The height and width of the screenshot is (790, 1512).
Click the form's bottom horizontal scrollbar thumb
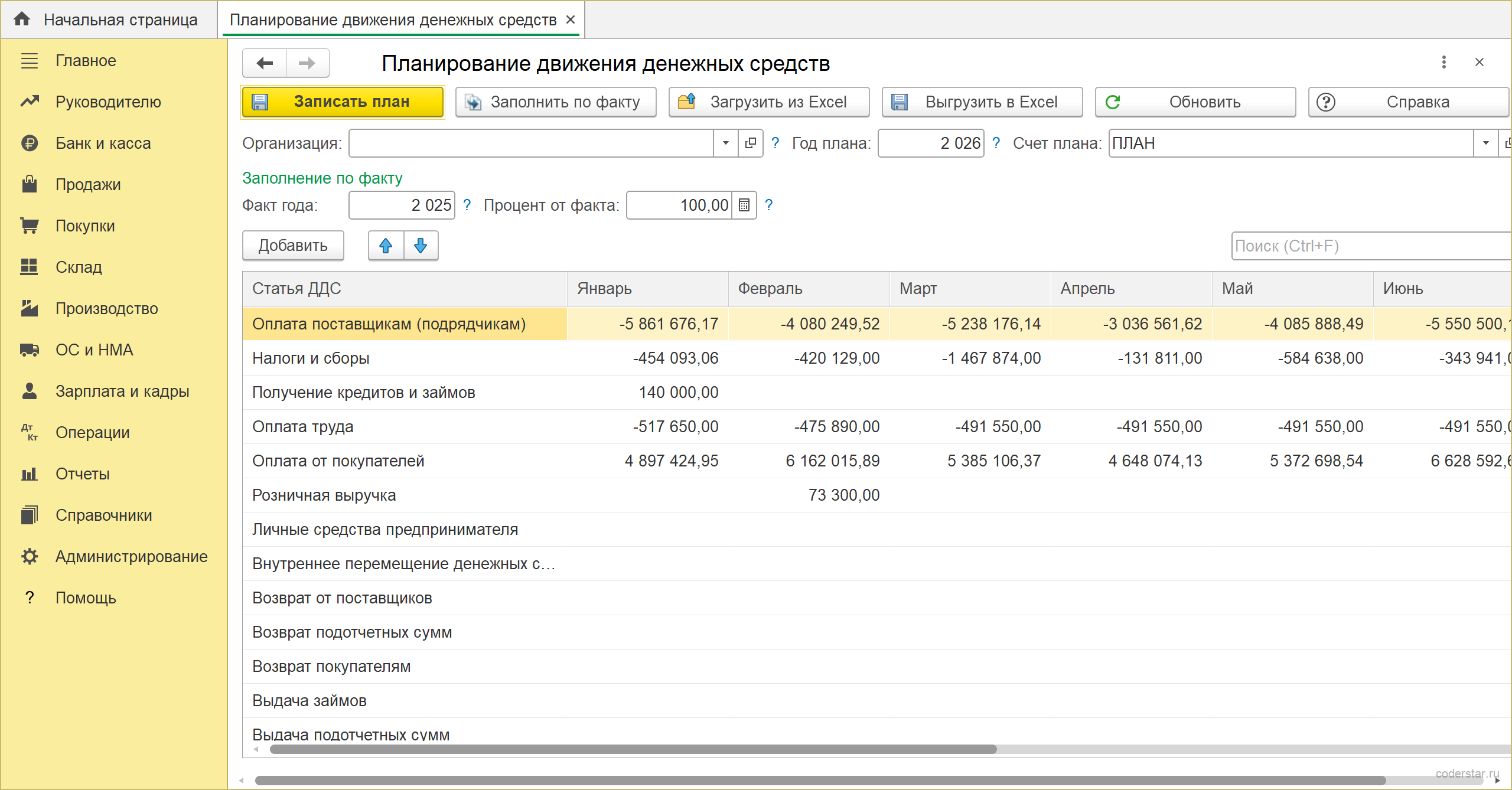pyautogui.click(x=820, y=781)
